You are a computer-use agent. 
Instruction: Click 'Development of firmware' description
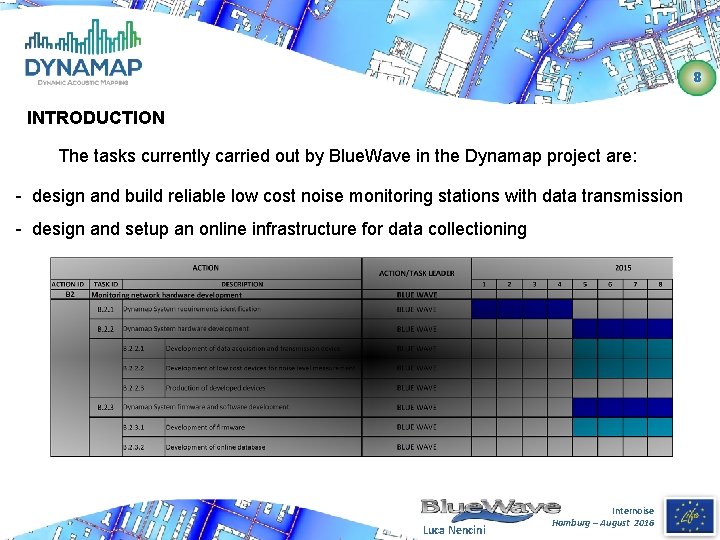(205, 427)
